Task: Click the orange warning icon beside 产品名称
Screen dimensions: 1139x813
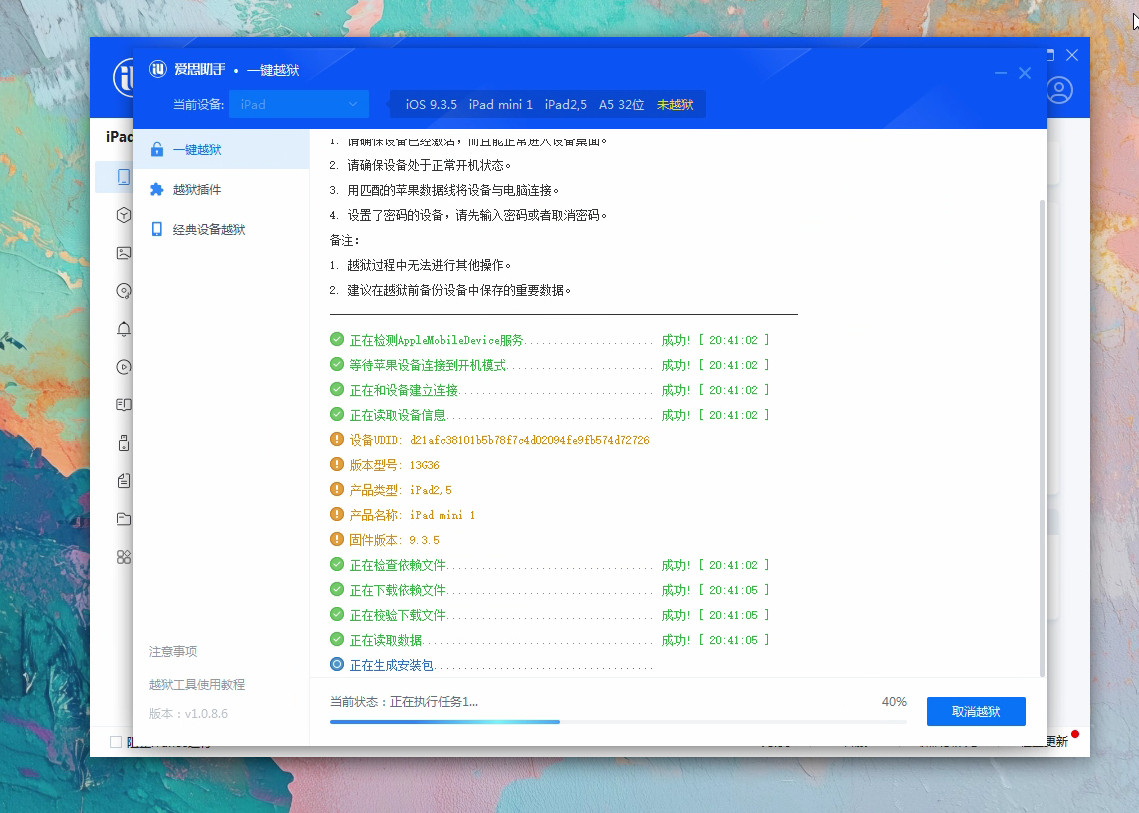Action: point(337,514)
